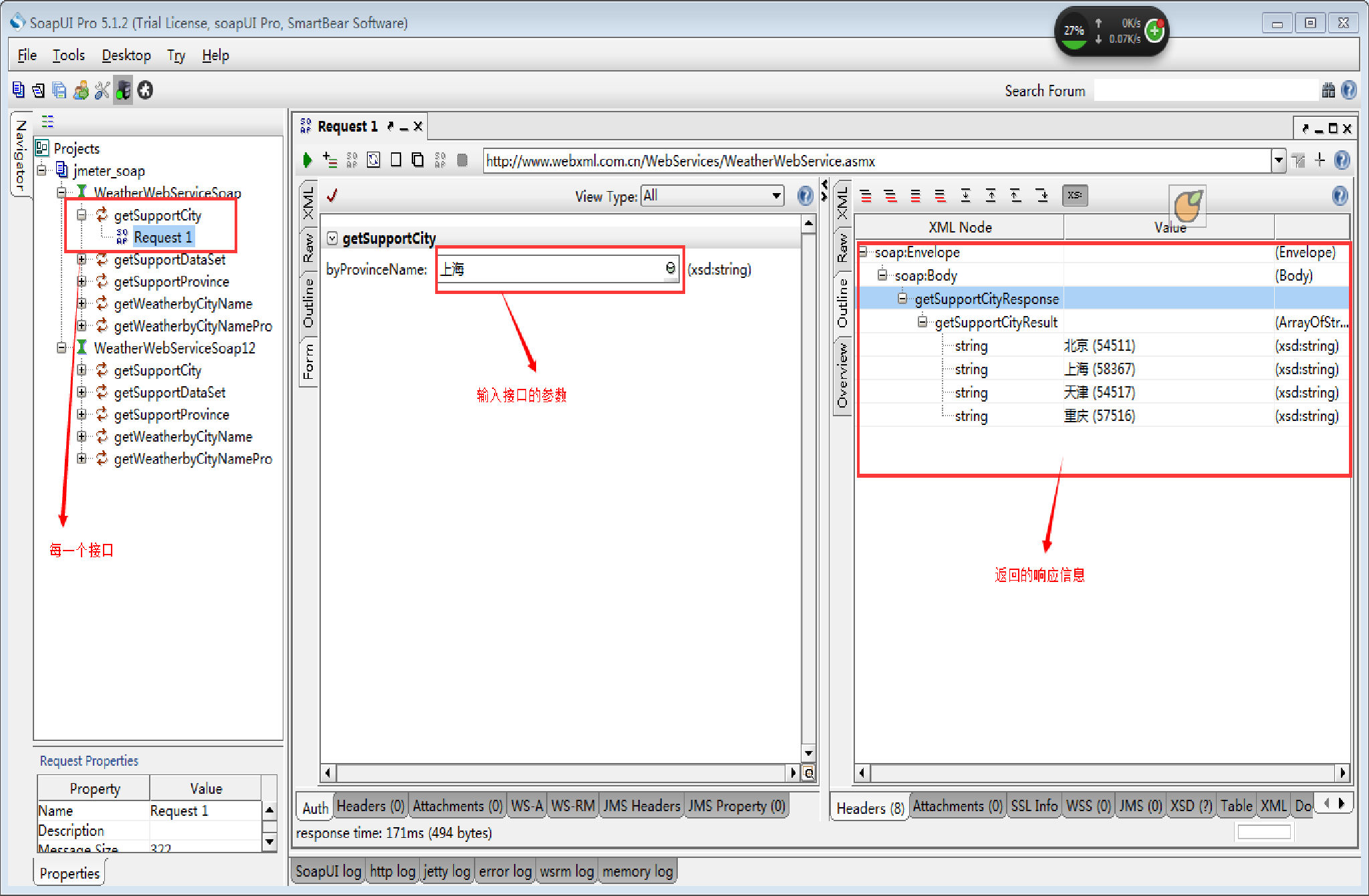Click add request to TestCase icon
Viewport: 1369px width, 896px height.
coord(330,160)
